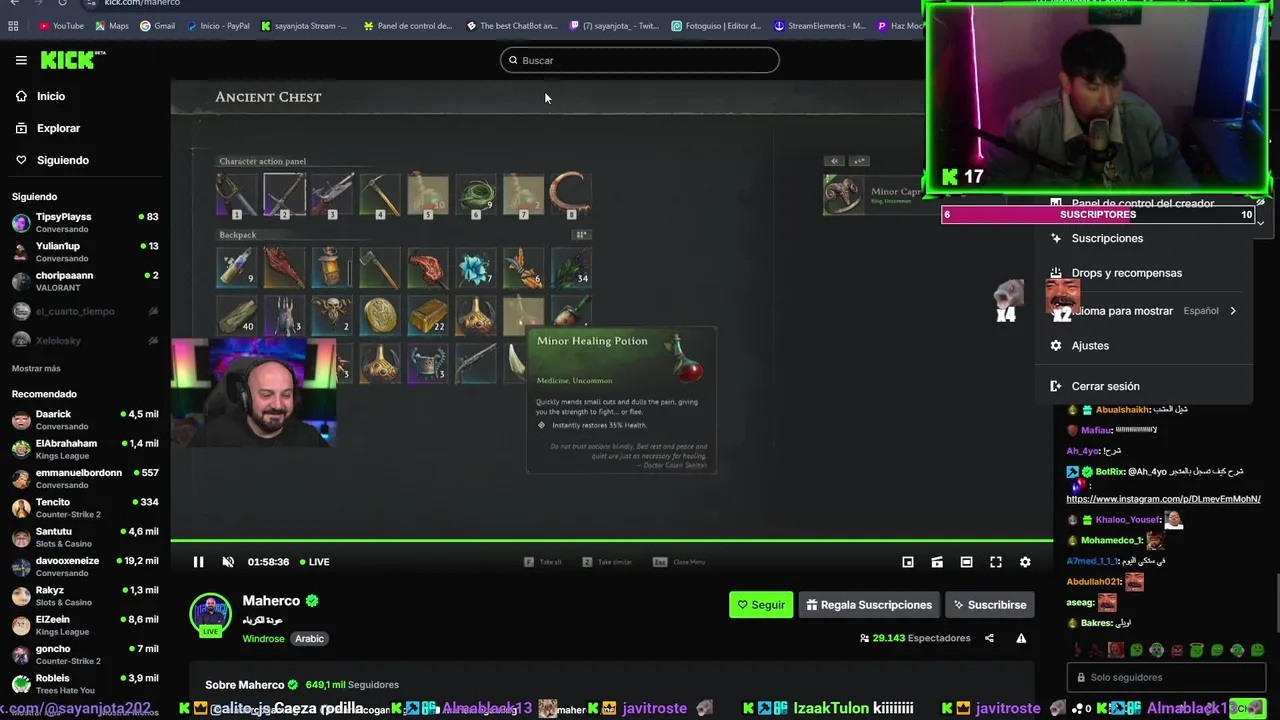Click the Kick logo
Image resolution: width=1280 pixels, height=720 pixels.
pos(73,60)
